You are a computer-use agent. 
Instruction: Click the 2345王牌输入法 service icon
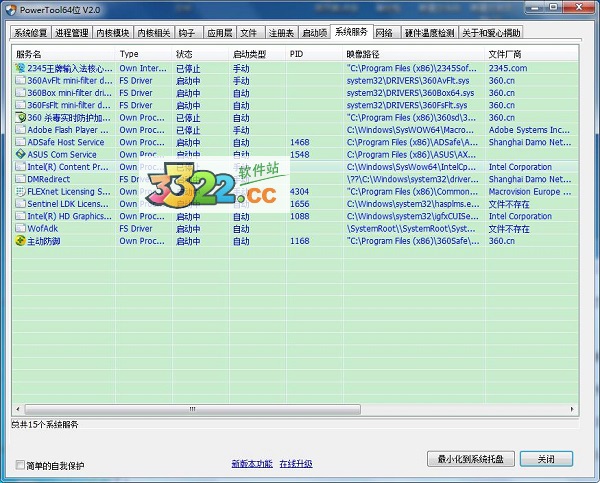pos(20,68)
